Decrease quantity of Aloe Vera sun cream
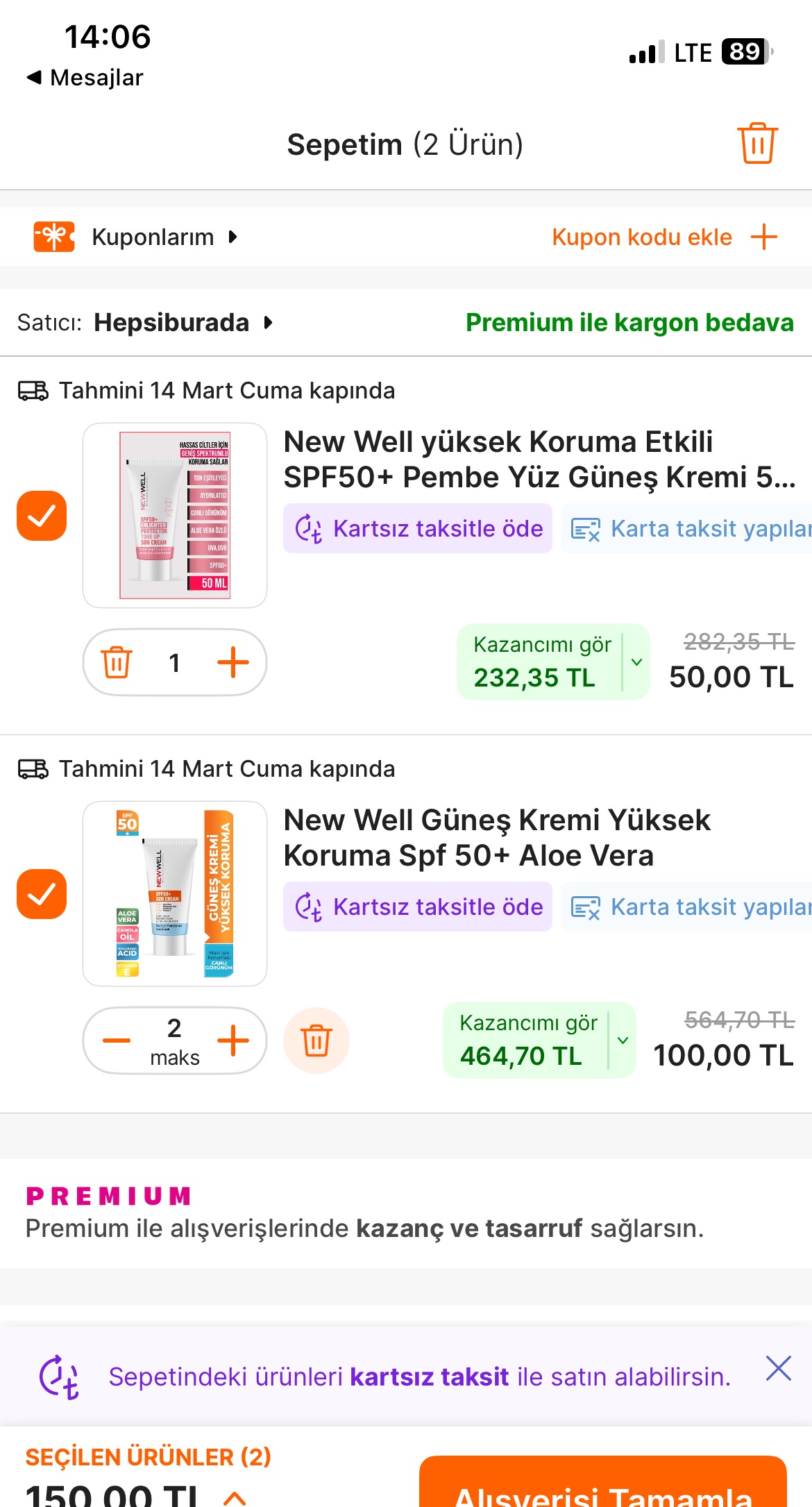The image size is (812, 1507). click(117, 1040)
